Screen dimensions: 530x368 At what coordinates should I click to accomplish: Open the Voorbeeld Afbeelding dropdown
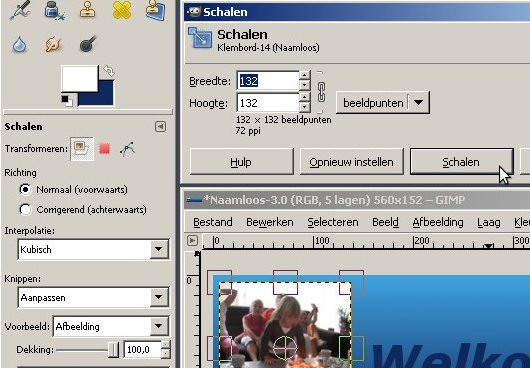[111, 326]
